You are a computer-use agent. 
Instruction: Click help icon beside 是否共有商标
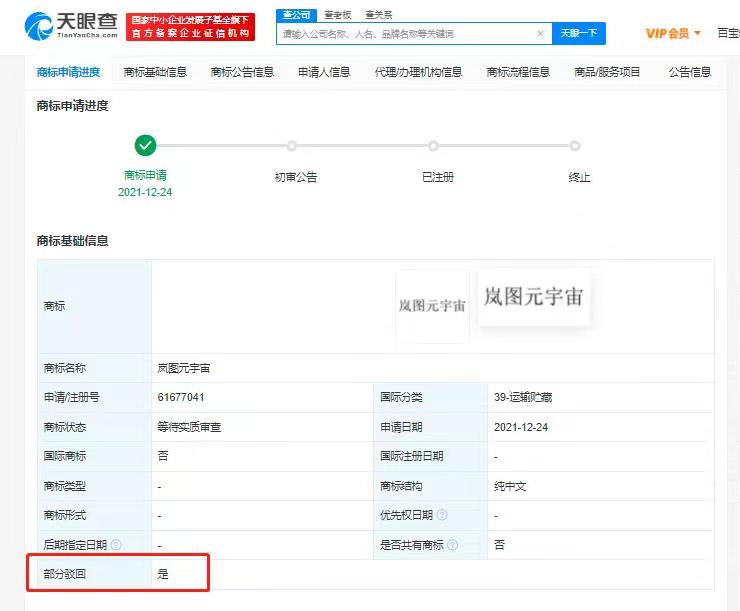point(453,545)
